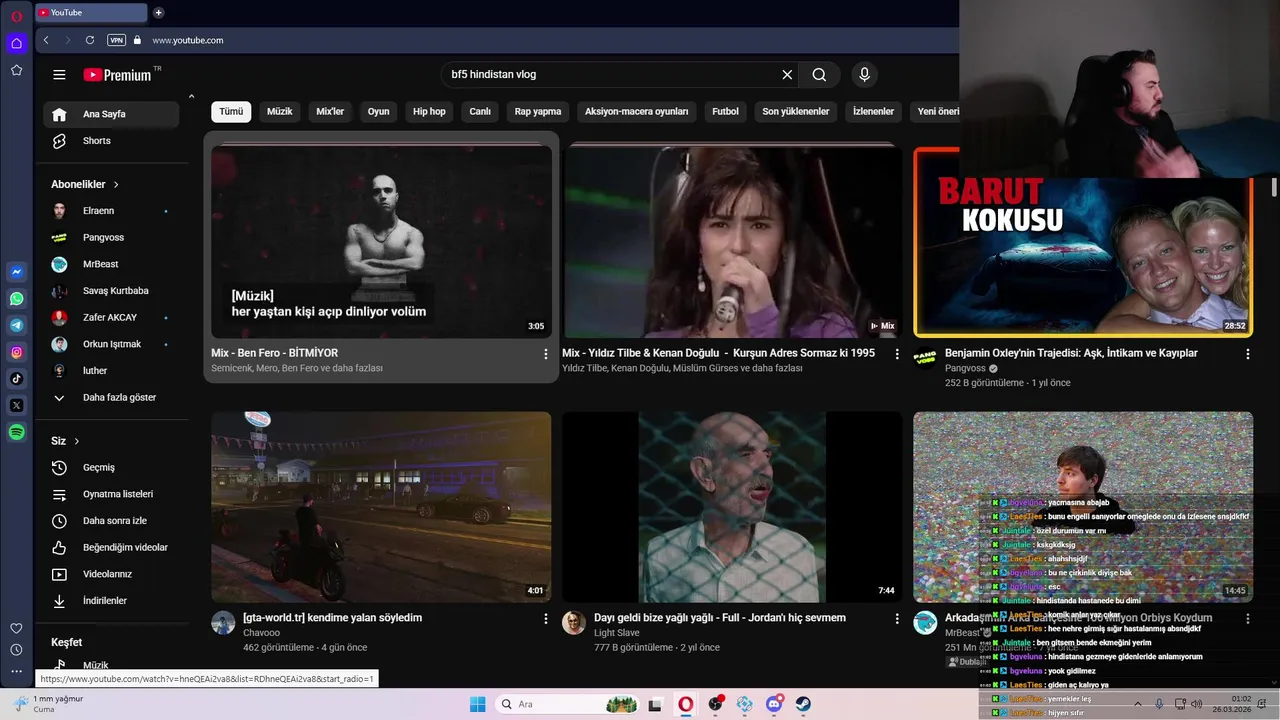The image size is (1280, 720).
Task: Open Opera sidebar heart icon
Action: tap(16, 628)
